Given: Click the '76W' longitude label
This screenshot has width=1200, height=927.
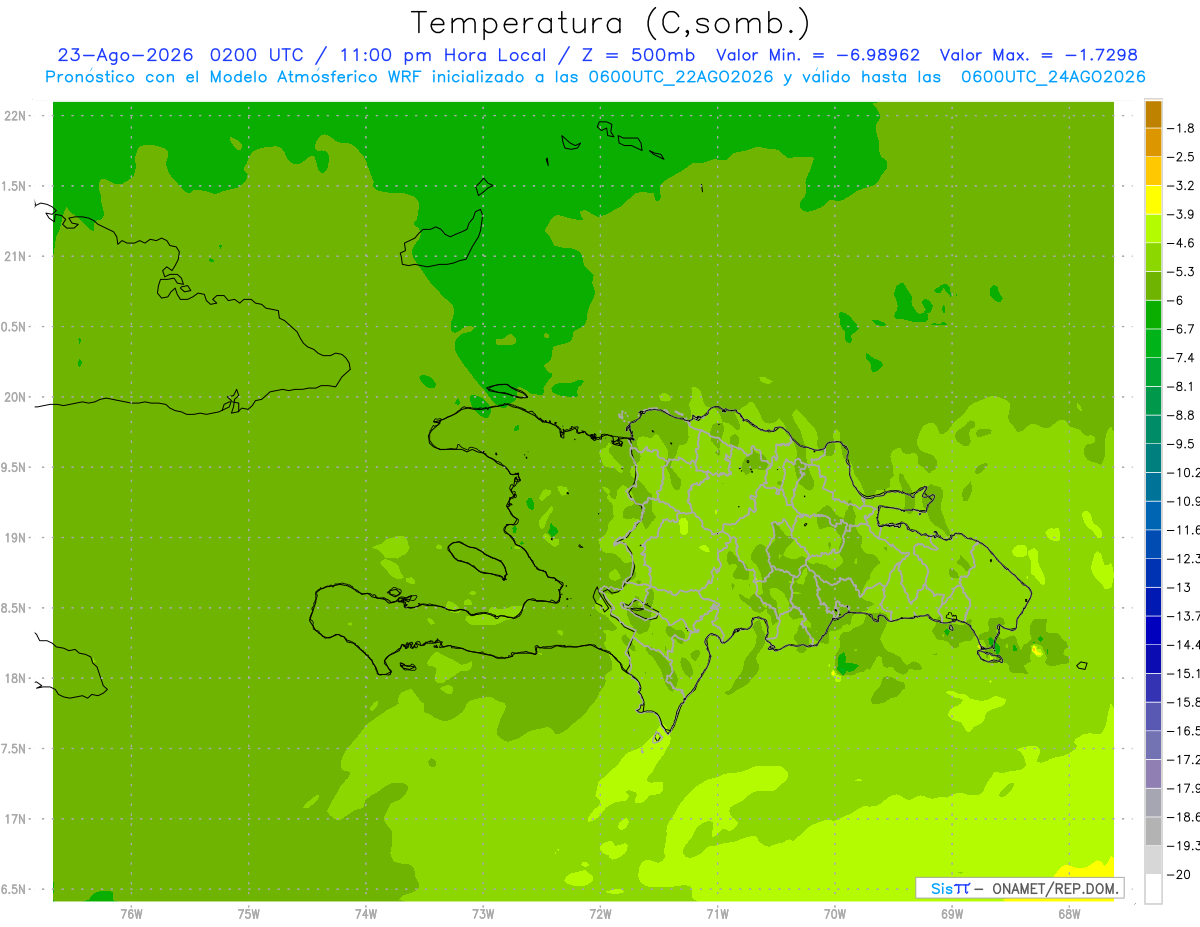Looking at the screenshot, I should [x=131, y=913].
